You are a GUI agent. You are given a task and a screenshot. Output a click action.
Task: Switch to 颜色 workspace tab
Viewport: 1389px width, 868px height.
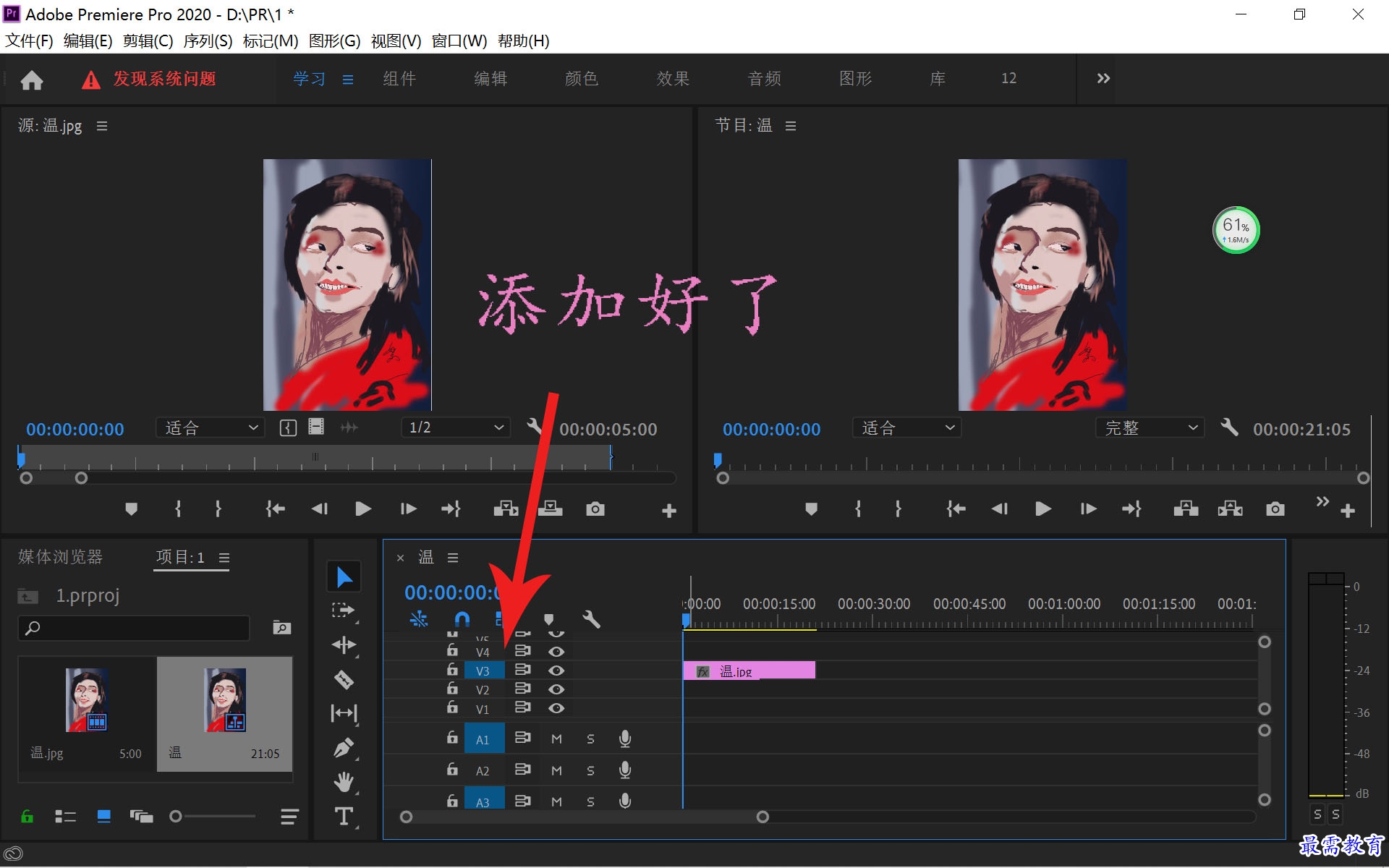(x=582, y=78)
